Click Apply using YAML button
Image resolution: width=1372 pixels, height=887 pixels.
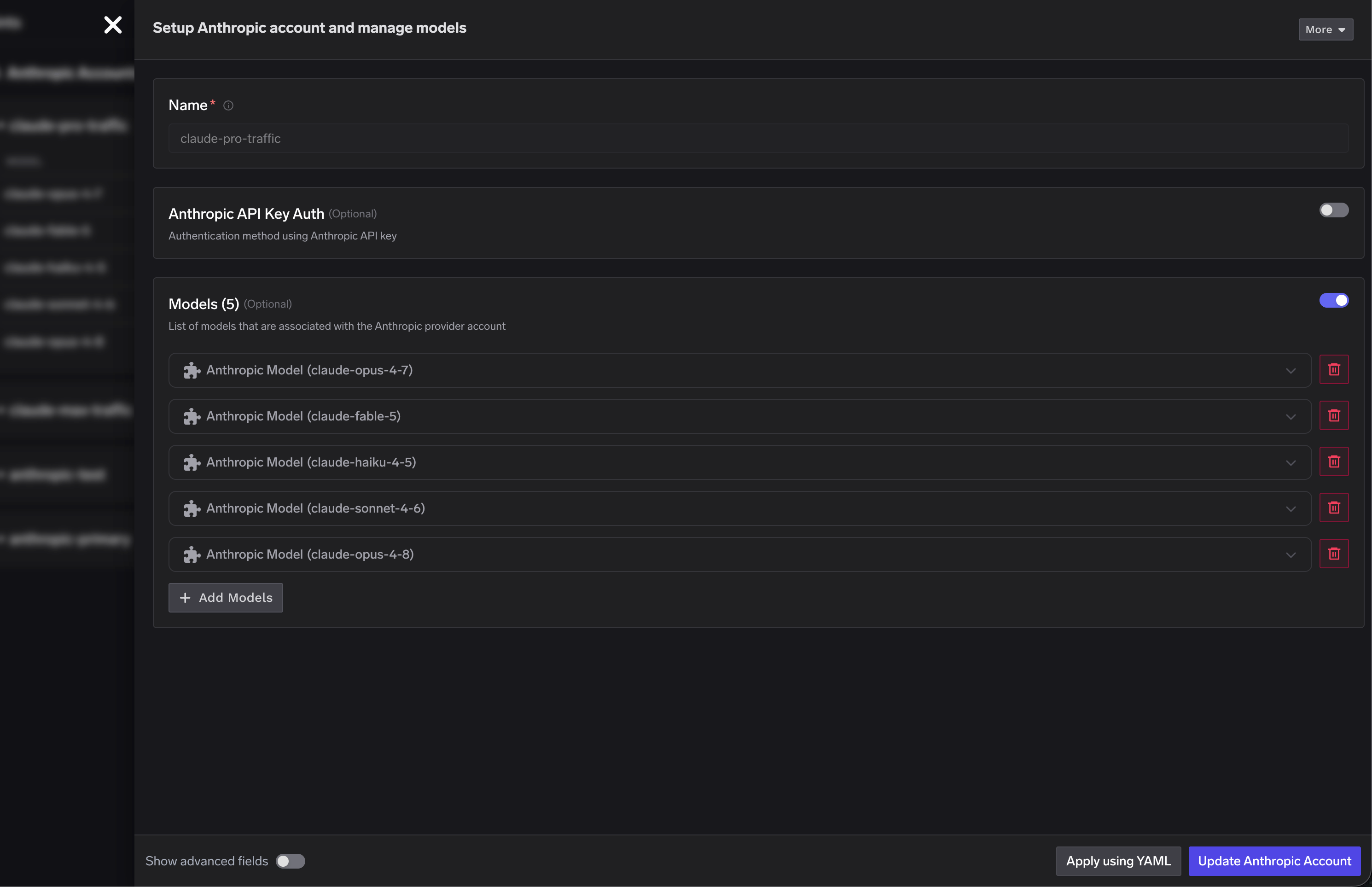(x=1118, y=861)
